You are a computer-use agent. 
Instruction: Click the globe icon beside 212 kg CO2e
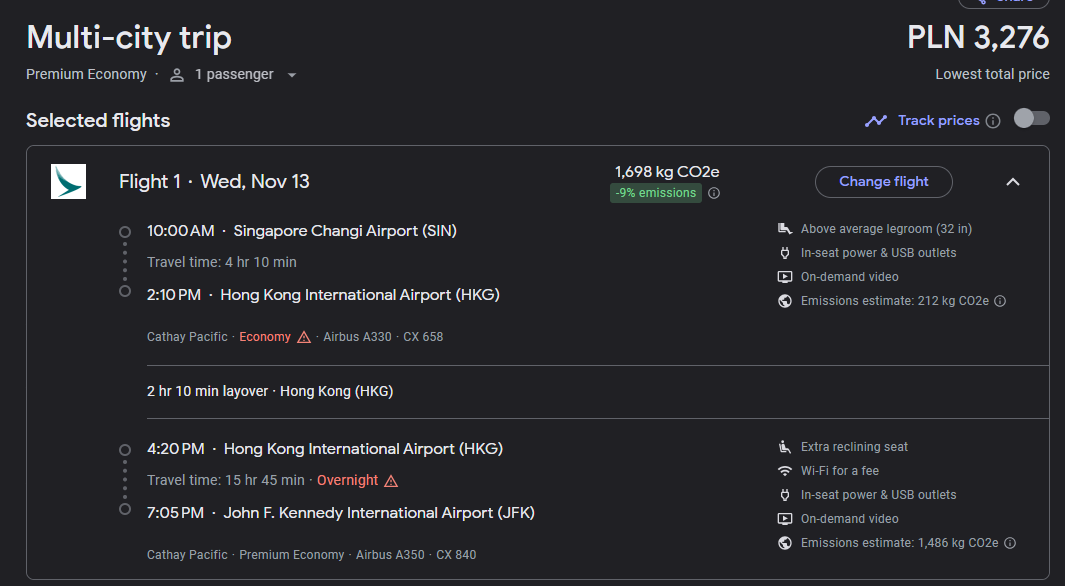coord(784,301)
